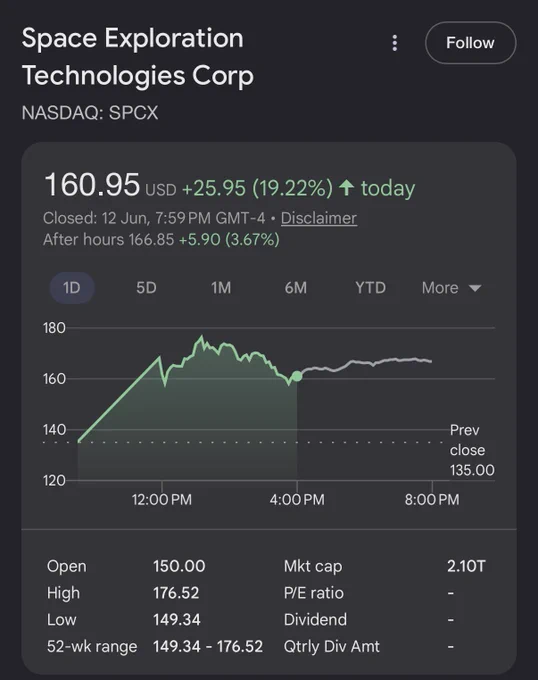Select the YTD chart range
Screen dimensions: 538x680
(371, 288)
